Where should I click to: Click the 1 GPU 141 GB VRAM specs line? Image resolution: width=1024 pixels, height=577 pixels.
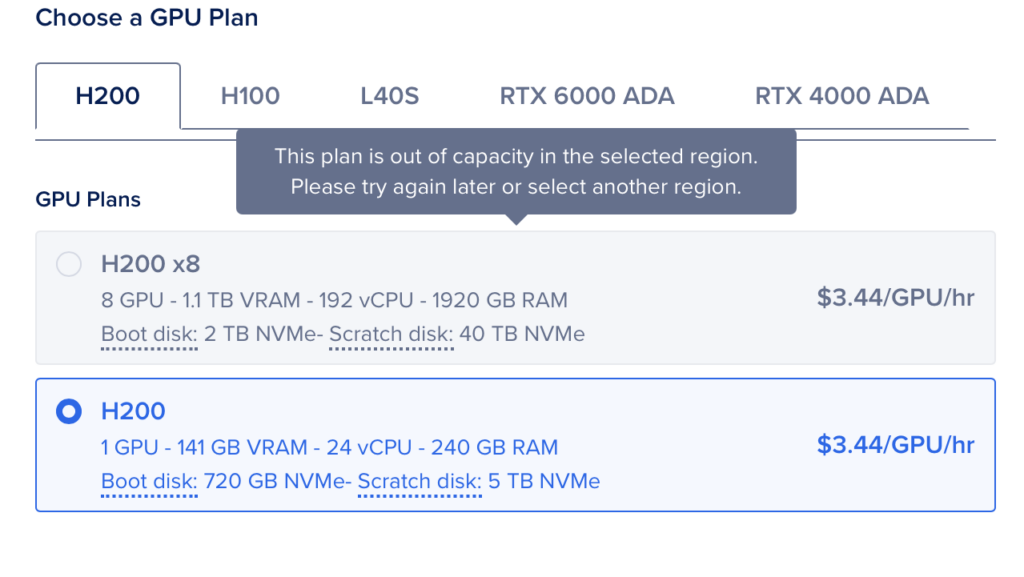point(330,447)
